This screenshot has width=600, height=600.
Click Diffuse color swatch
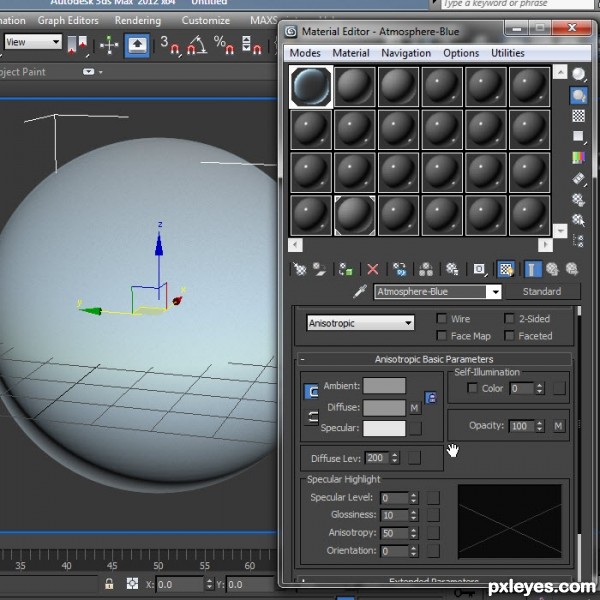click(384, 408)
